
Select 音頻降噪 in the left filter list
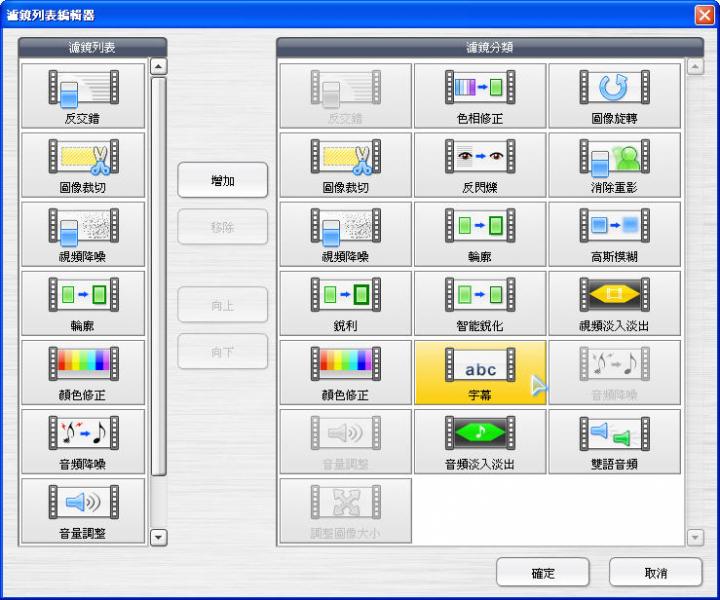83,442
